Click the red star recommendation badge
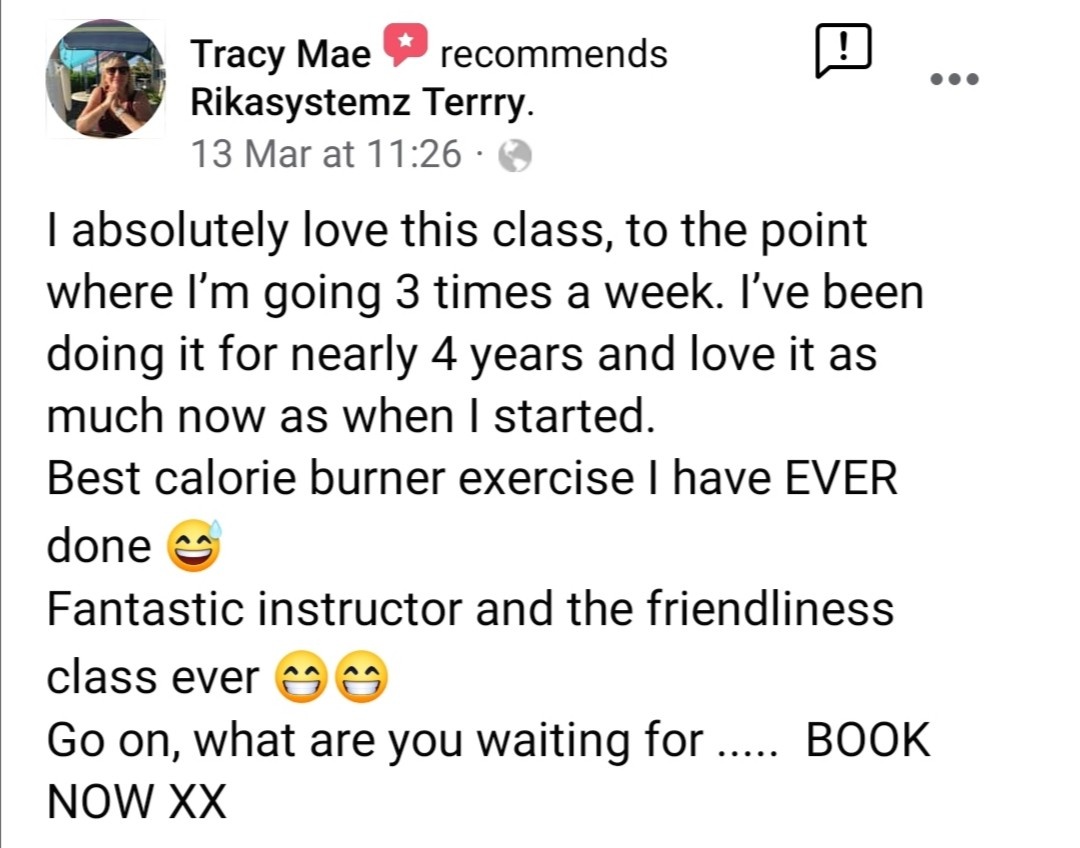This screenshot has height=848, width=1080. tap(405, 43)
